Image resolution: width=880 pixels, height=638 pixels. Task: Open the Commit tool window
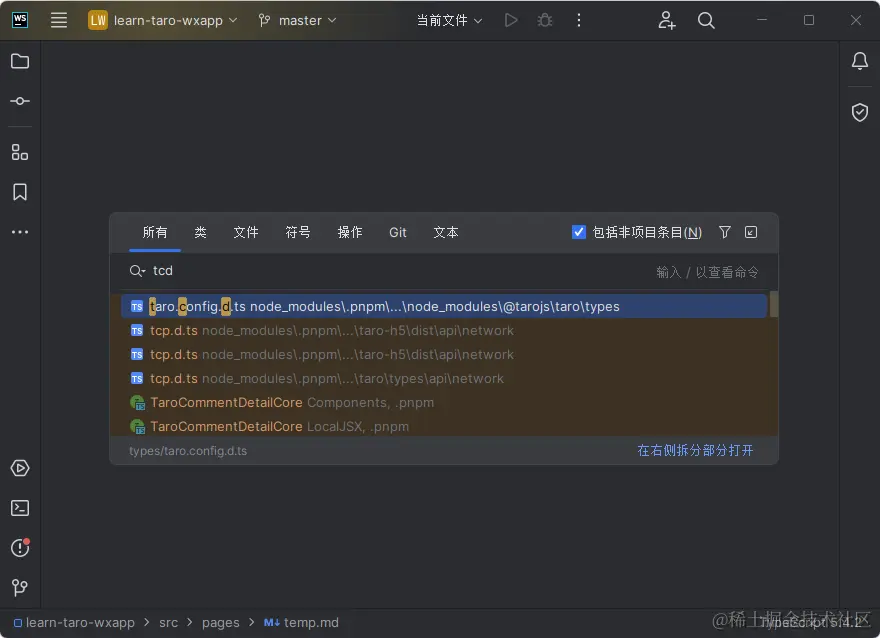point(20,100)
